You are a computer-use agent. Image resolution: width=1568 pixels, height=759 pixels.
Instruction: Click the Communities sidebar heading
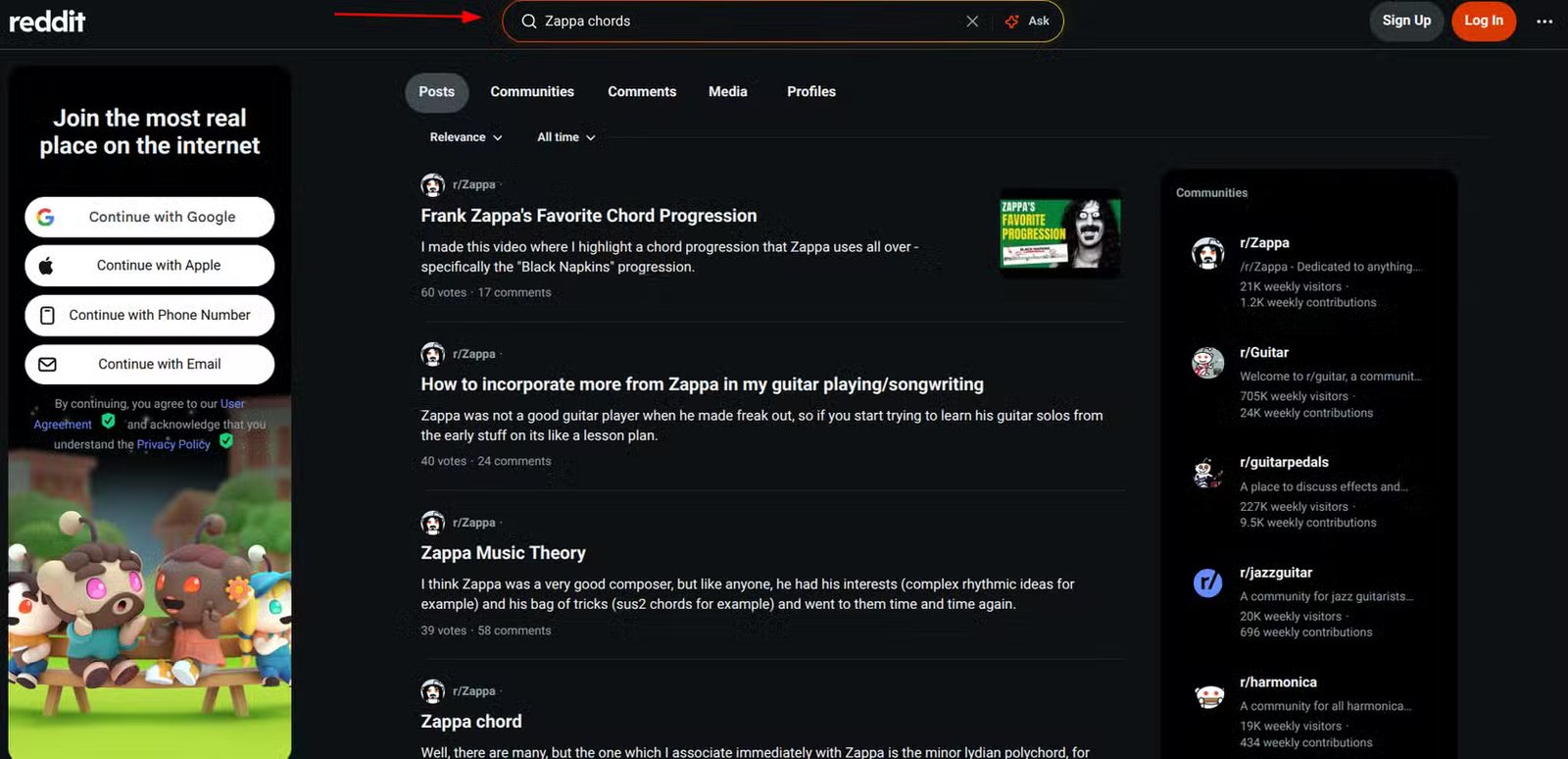(1212, 193)
